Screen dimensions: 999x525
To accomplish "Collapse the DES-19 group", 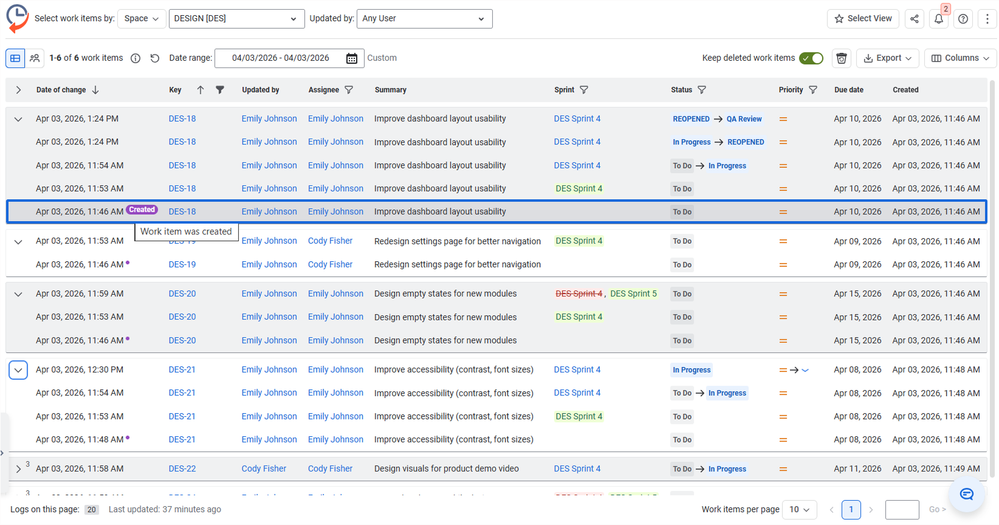I will [x=18, y=241].
